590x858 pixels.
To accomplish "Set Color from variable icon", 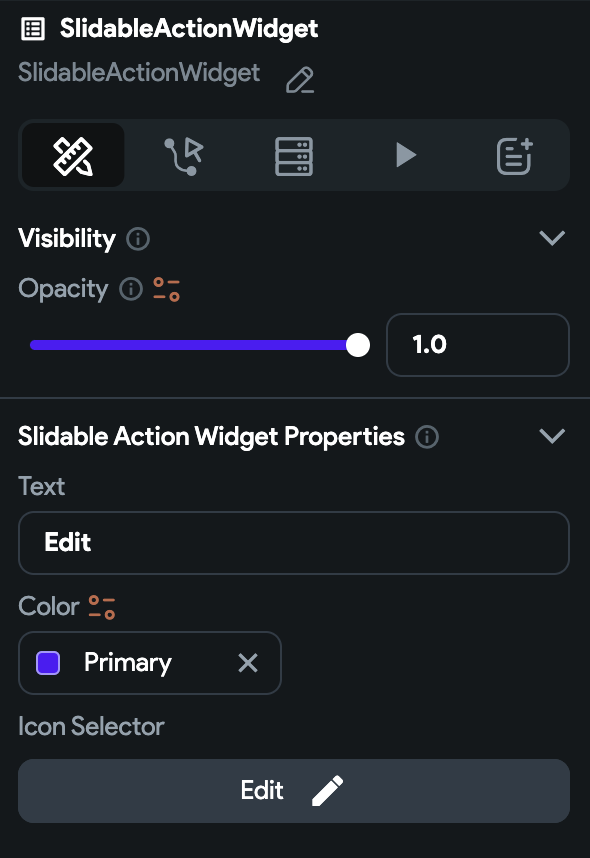I will [x=102, y=607].
